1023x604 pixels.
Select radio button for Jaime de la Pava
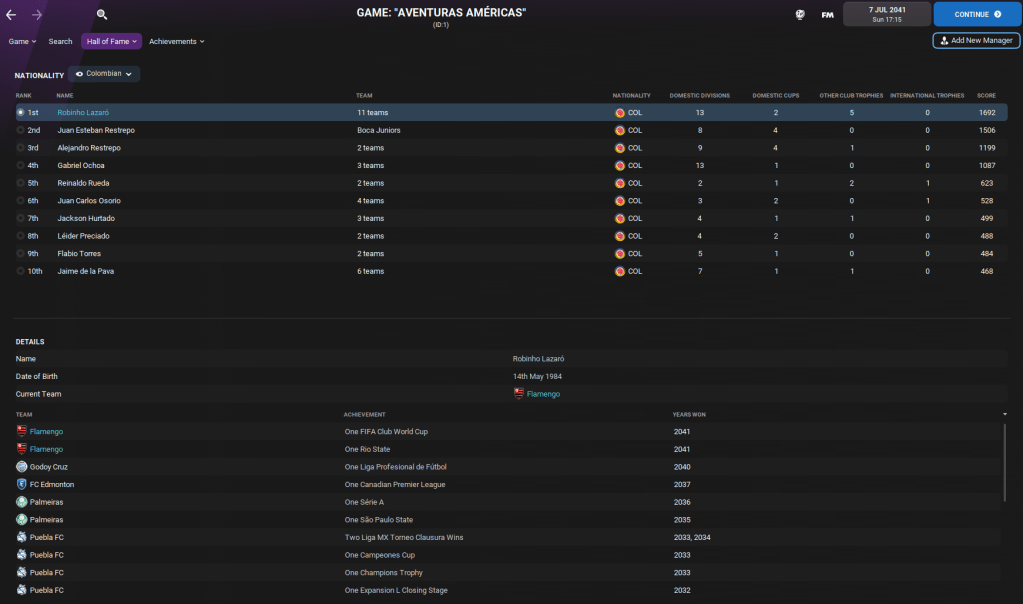(x=20, y=271)
